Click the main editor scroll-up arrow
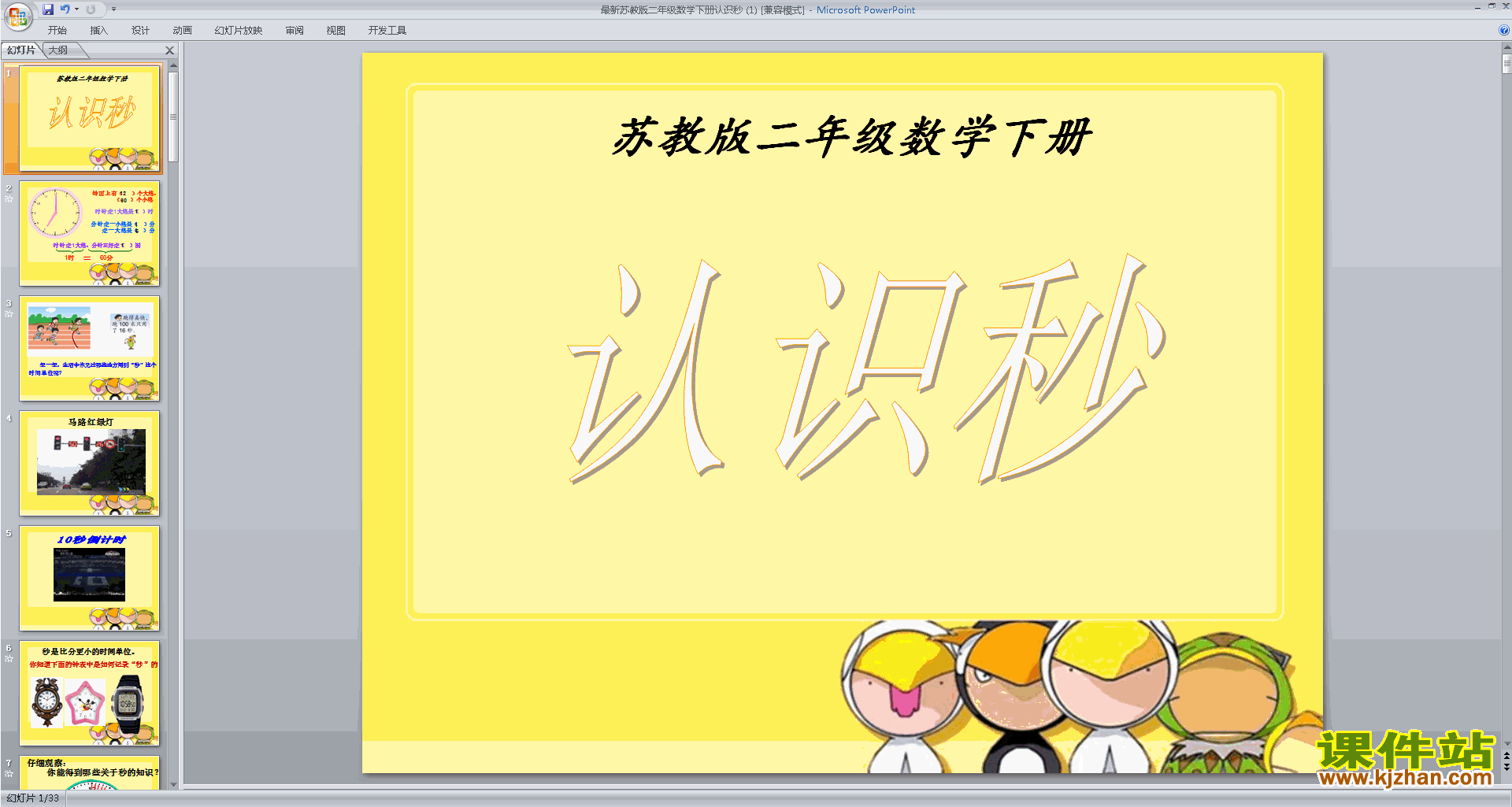This screenshot has width=1512, height=807. [1506, 48]
